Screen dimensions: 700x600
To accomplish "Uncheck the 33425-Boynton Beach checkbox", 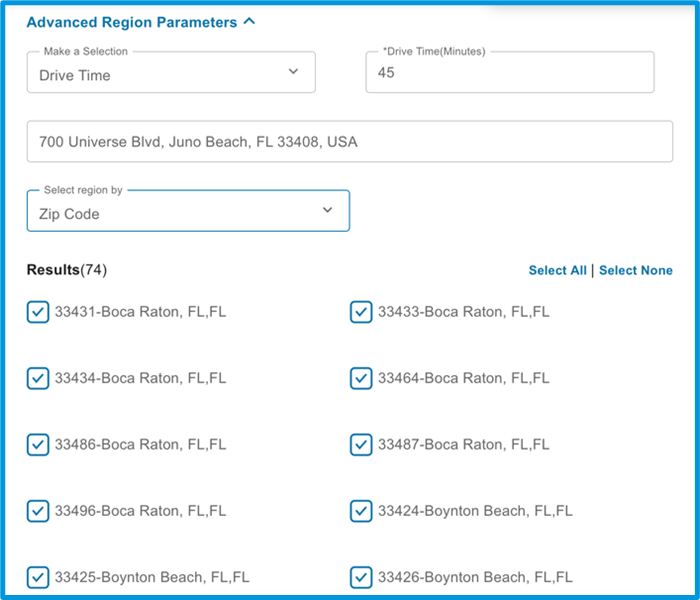I will (x=38, y=577).
